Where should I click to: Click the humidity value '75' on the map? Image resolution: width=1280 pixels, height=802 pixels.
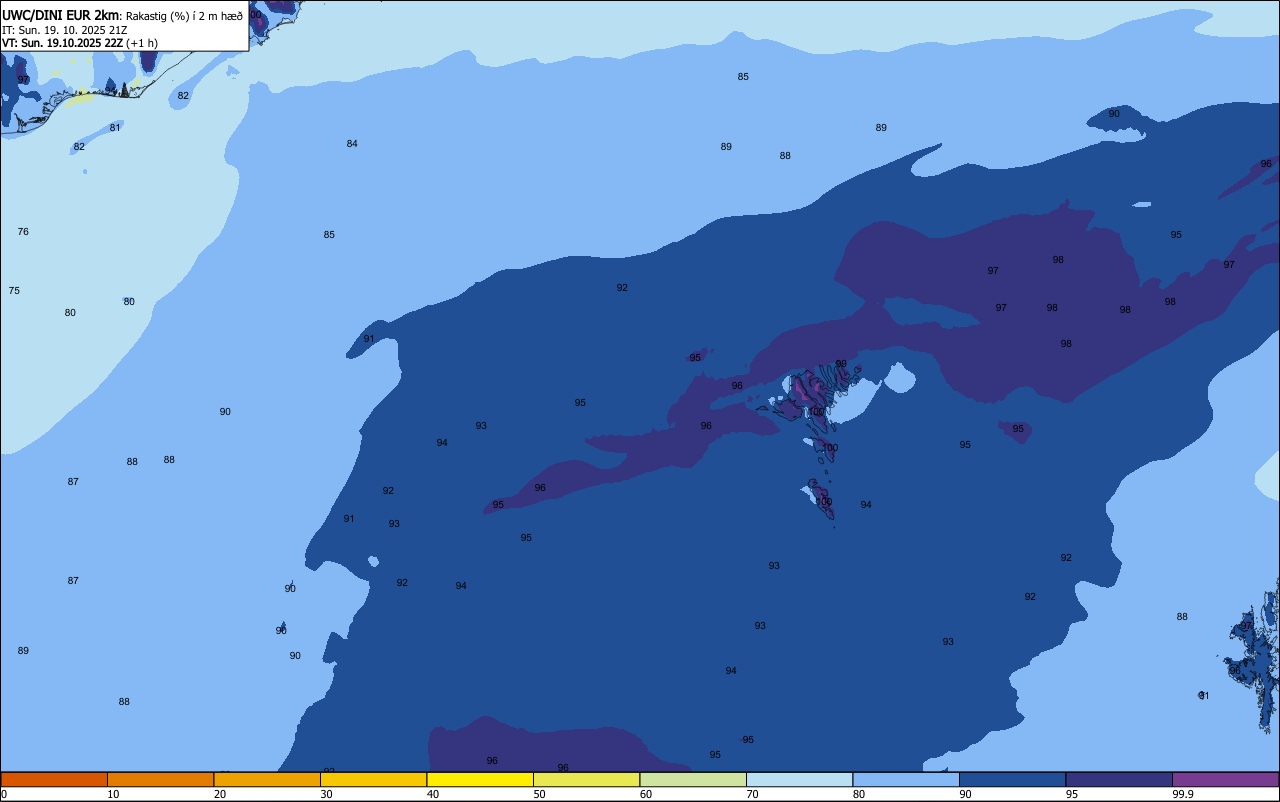click(x=14, y=291)
